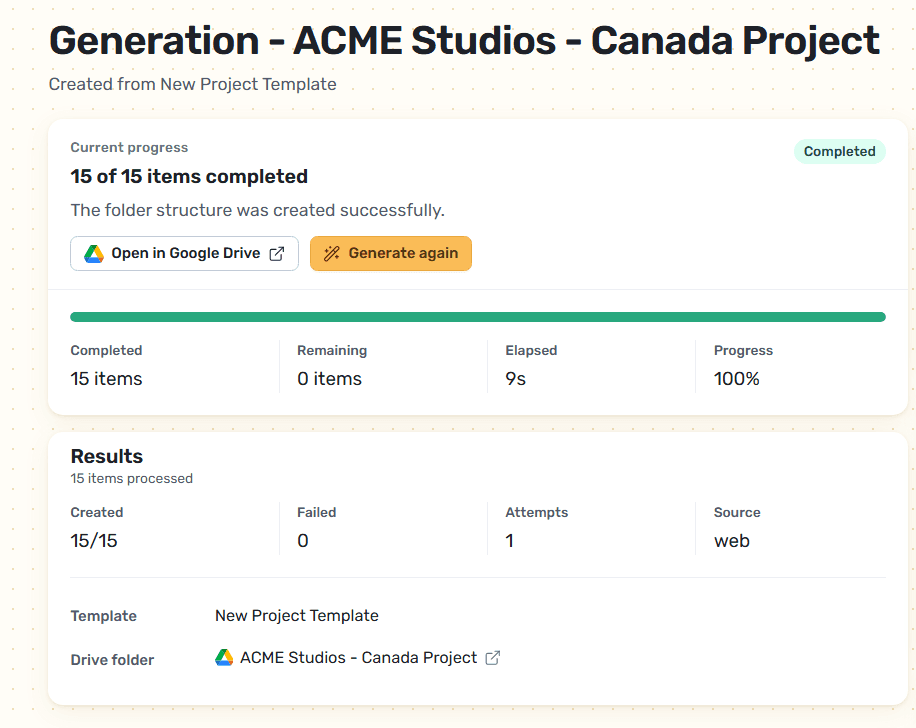916x728 pixels.
Task: Click the 'Attempts' label
Action: tap(536, 512)
